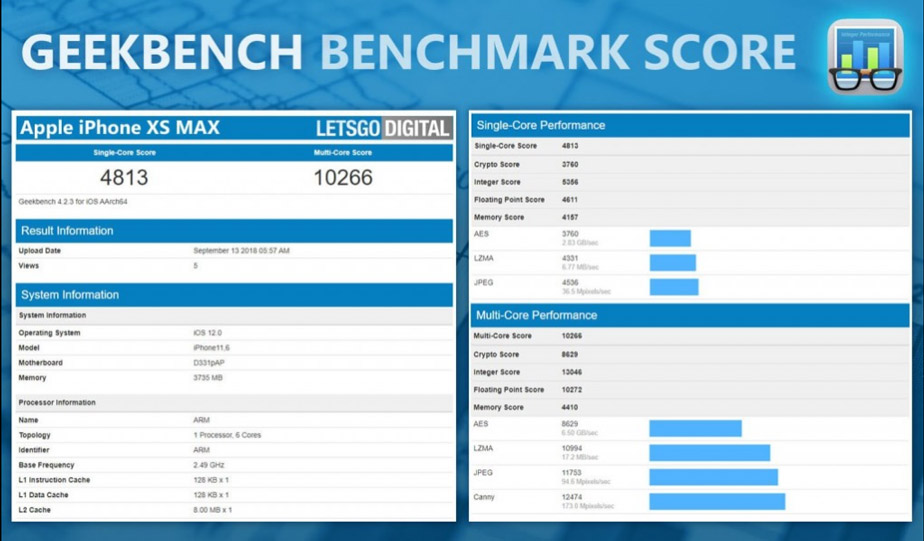The width and height of the screenshot is (924, 541).
Task: Select single-core JPEG score "4536"
Action: (x=570, y=283)
